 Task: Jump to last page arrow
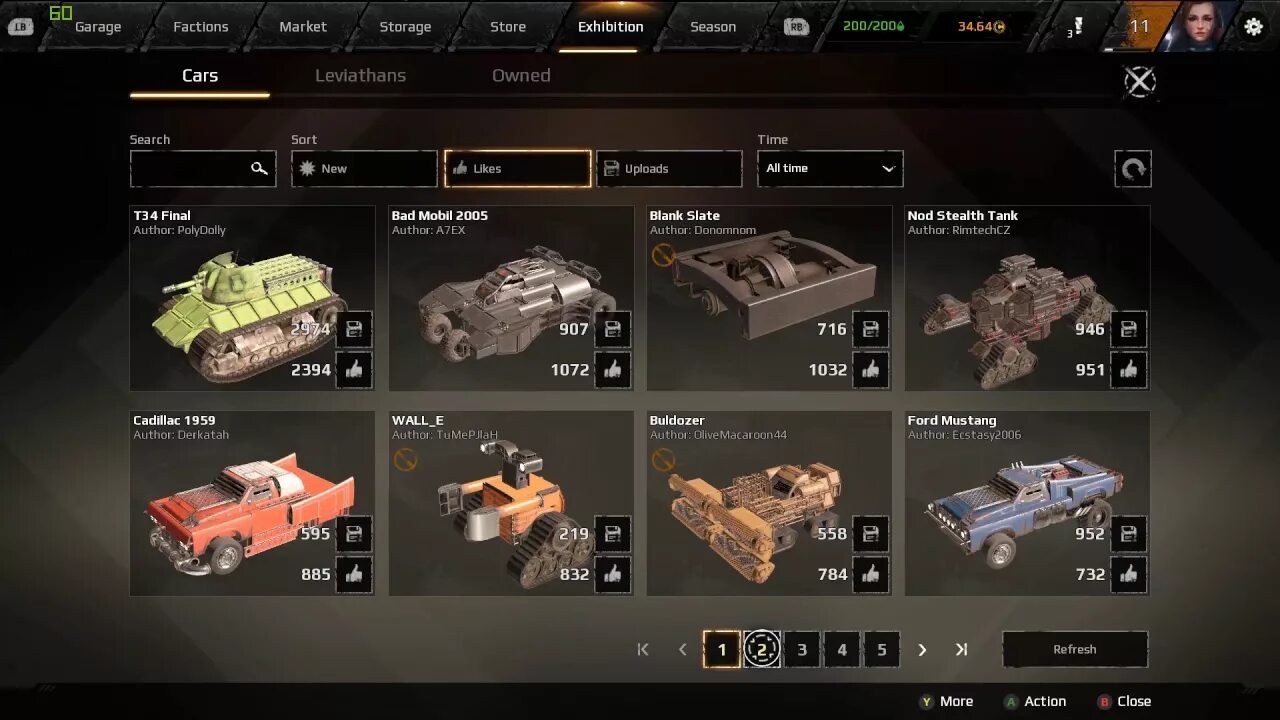(961, 650)
